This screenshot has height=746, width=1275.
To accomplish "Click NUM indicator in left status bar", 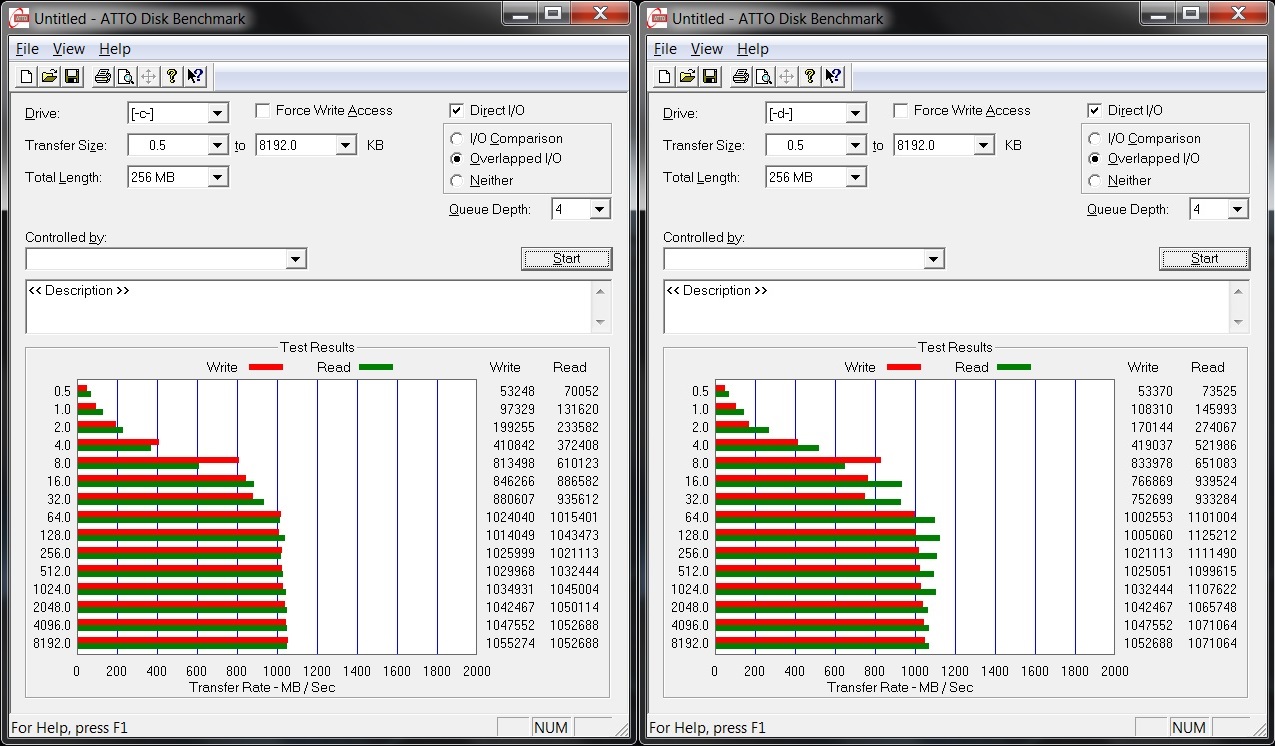I will point(551,728).
